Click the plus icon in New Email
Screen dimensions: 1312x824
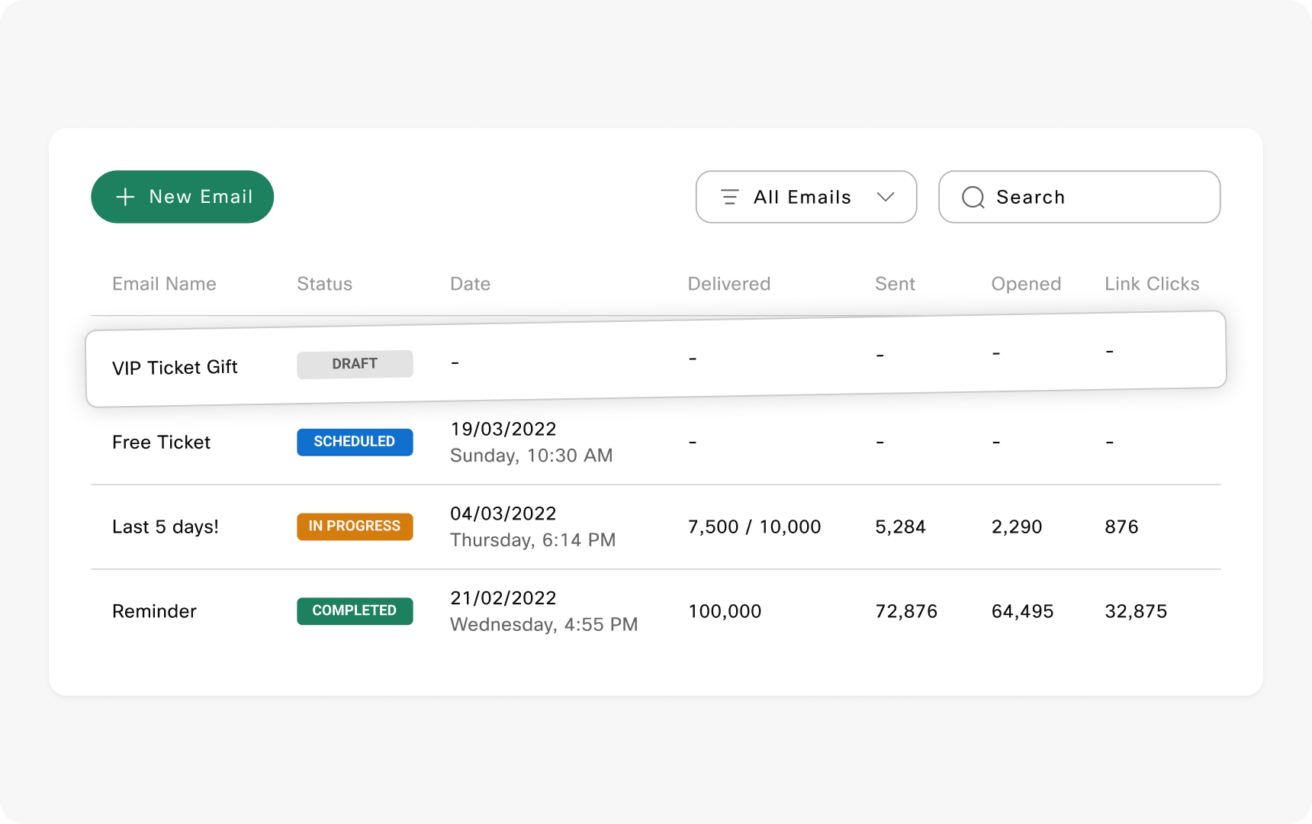pyautogui.click(x=125, y=197)
